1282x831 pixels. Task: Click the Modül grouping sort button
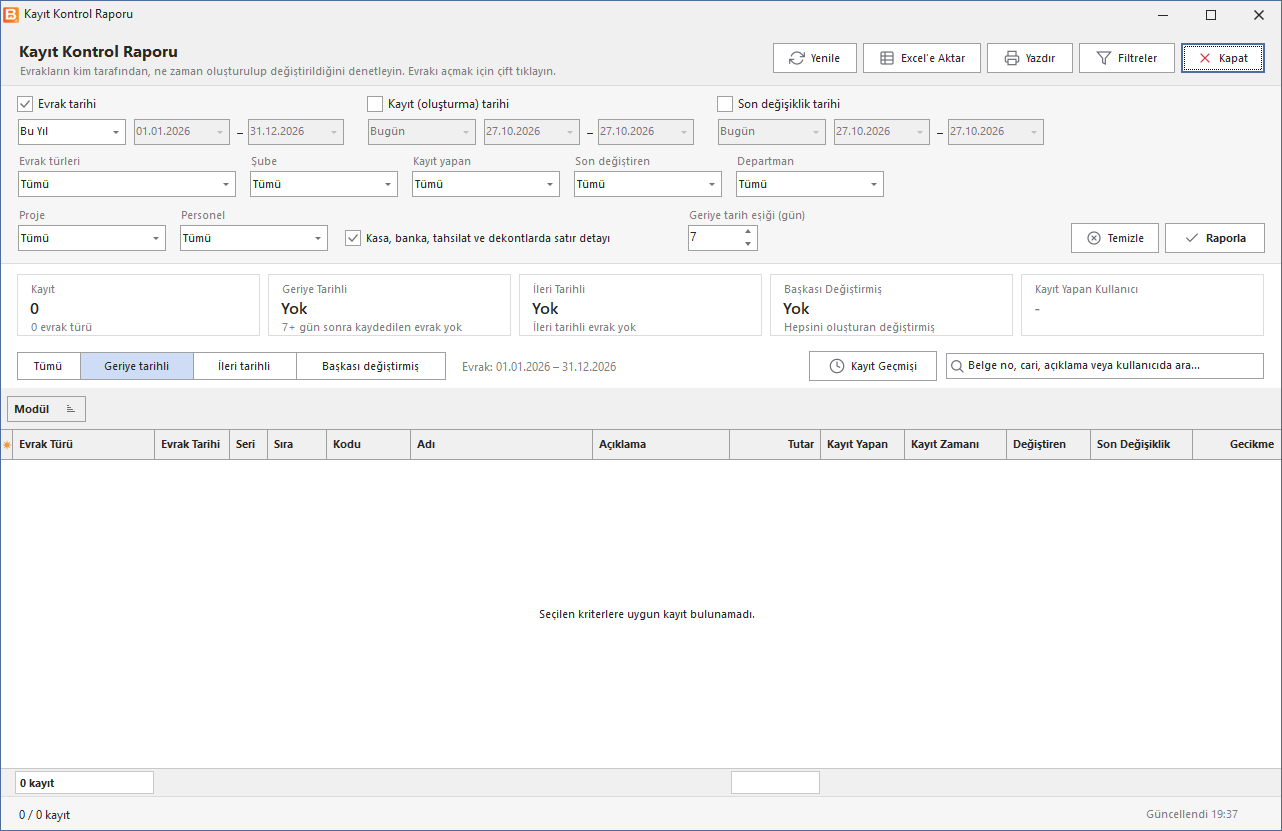[x=46, y=409]
